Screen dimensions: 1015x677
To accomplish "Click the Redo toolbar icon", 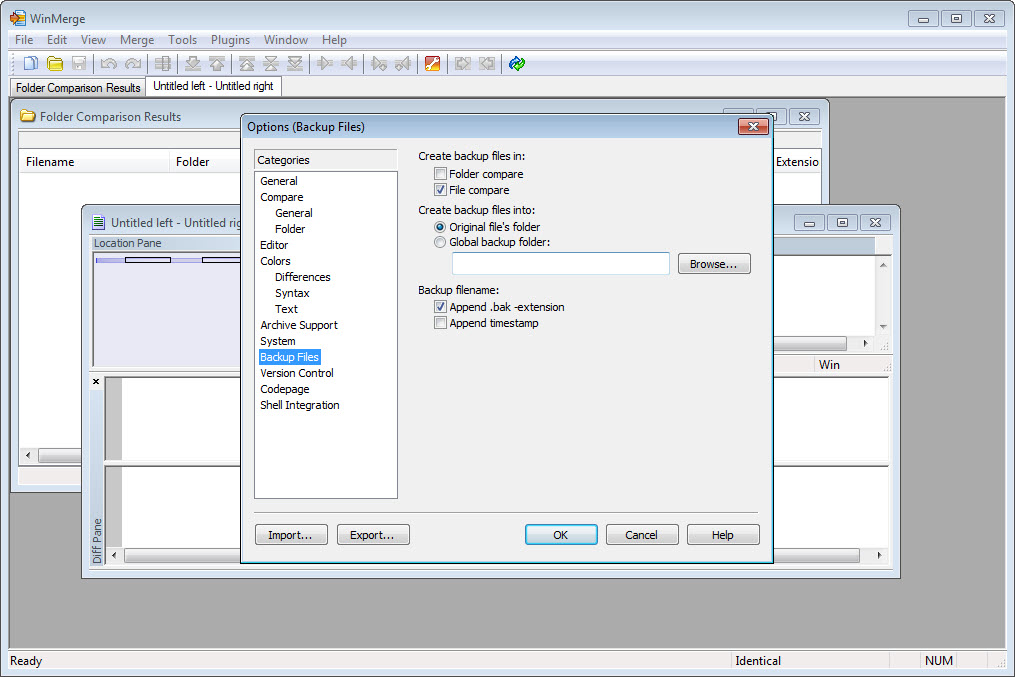I will tap(133, 63).
